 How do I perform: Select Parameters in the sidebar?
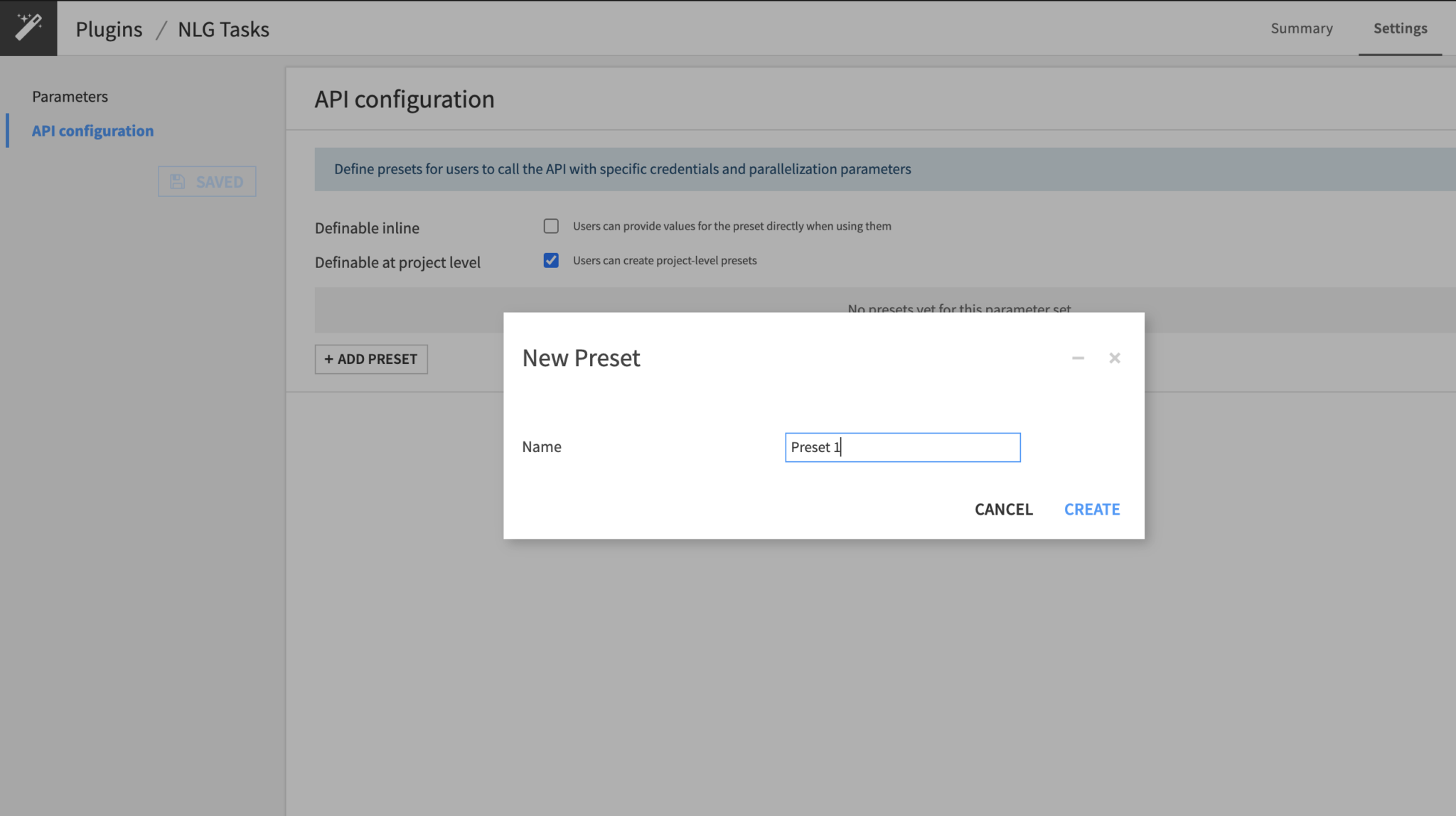pyautogui.click(x=70, y=96)
